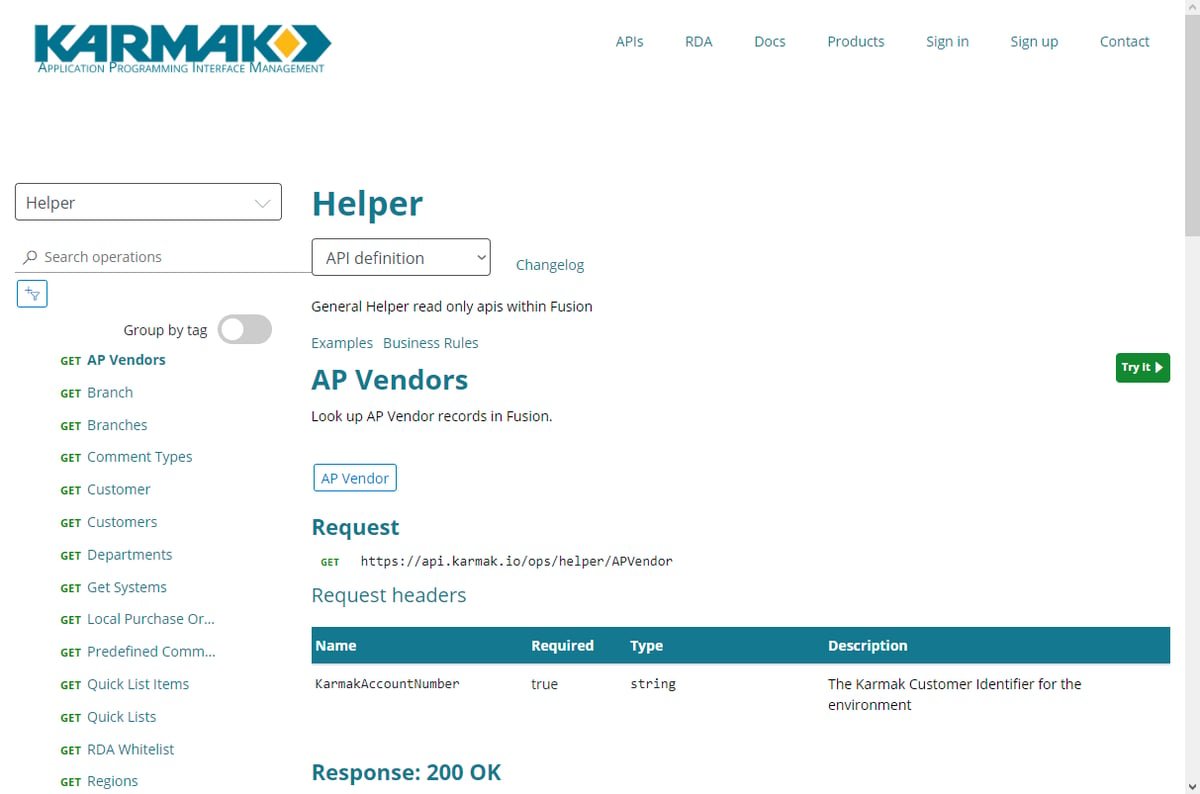Viewport: 1200px width, 794px height.
Task: Click the Changelog link
Action: [x=550, y=265]
